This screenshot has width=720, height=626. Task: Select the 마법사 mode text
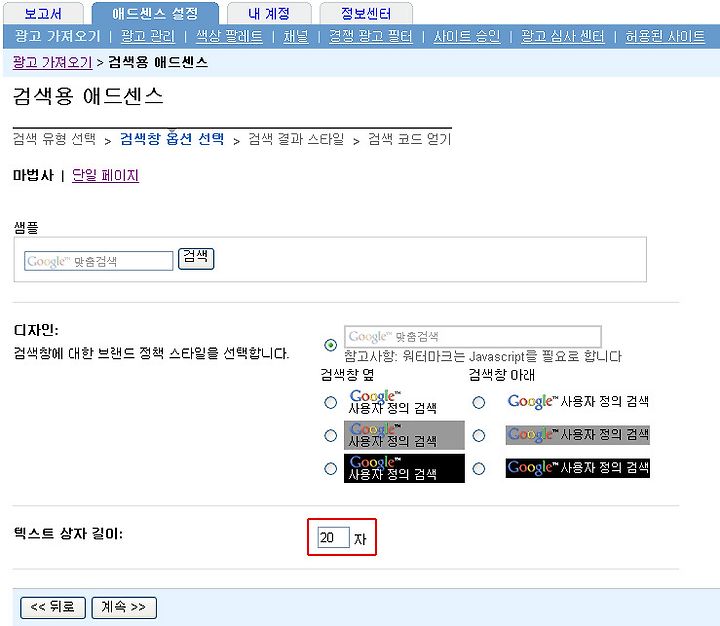tap(33, 175)
